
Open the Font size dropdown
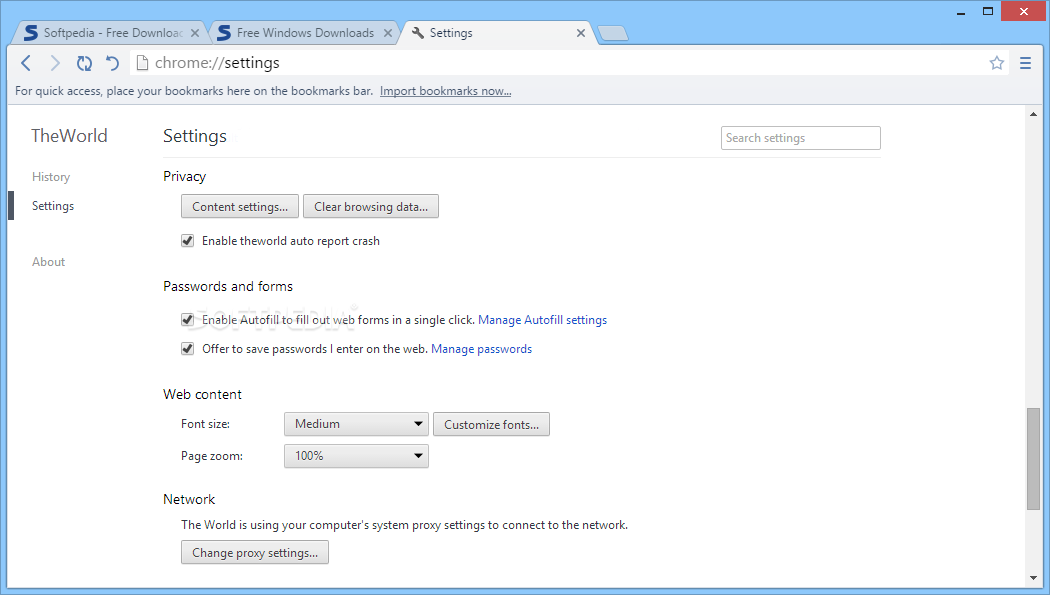pos(356,424)
